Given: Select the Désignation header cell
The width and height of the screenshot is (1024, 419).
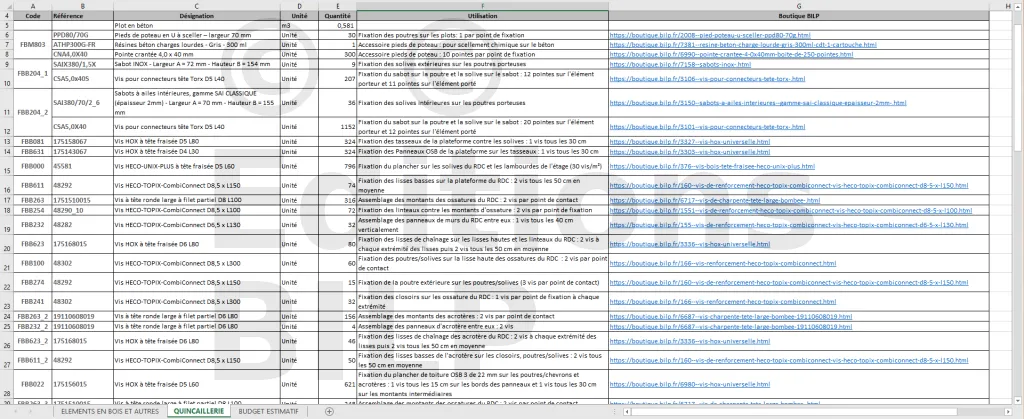Looking at the screenshot, I should pyautogui.click(x=196, y=17).
